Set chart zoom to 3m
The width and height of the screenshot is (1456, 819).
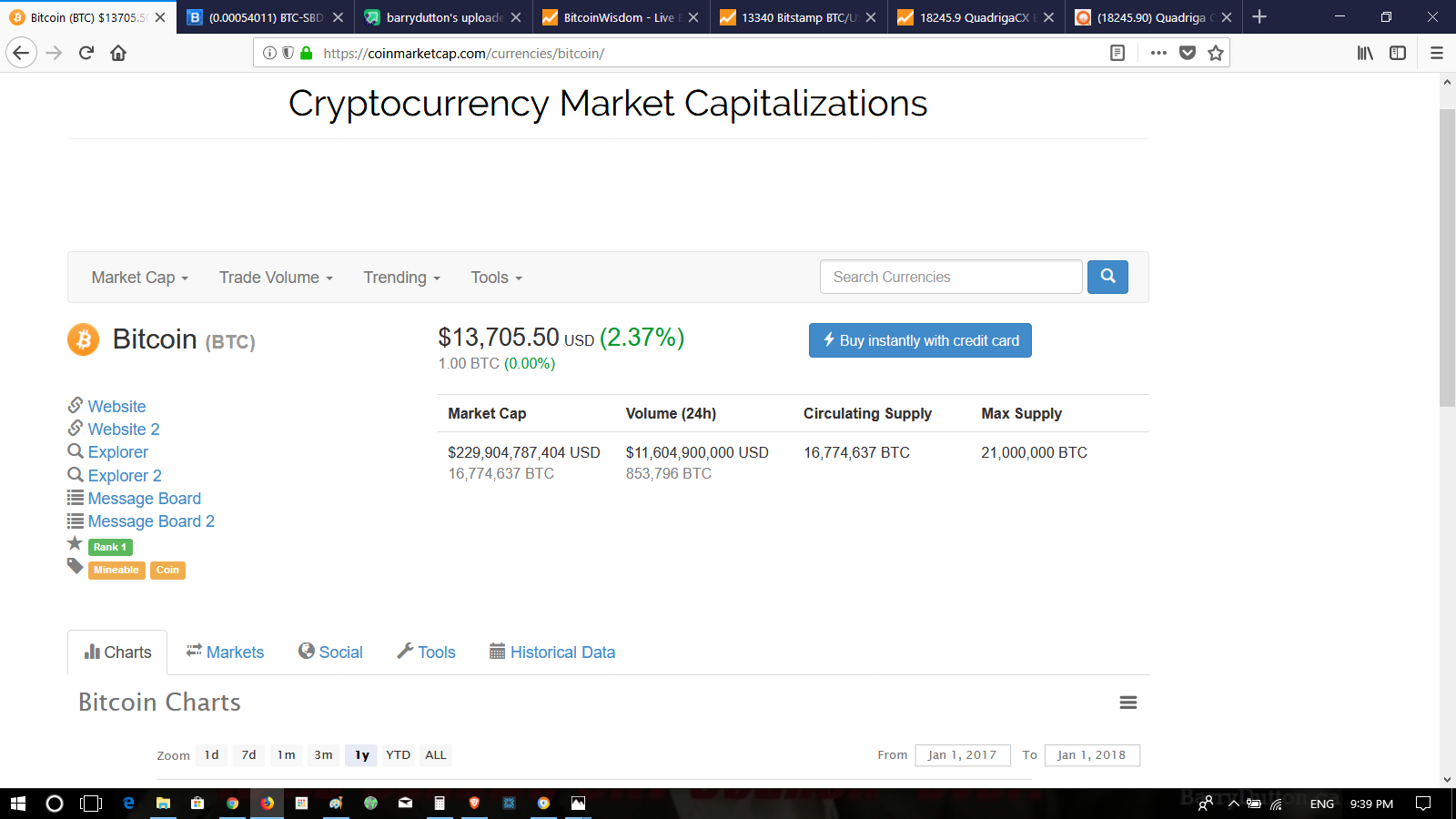click(x=323, y=755)
